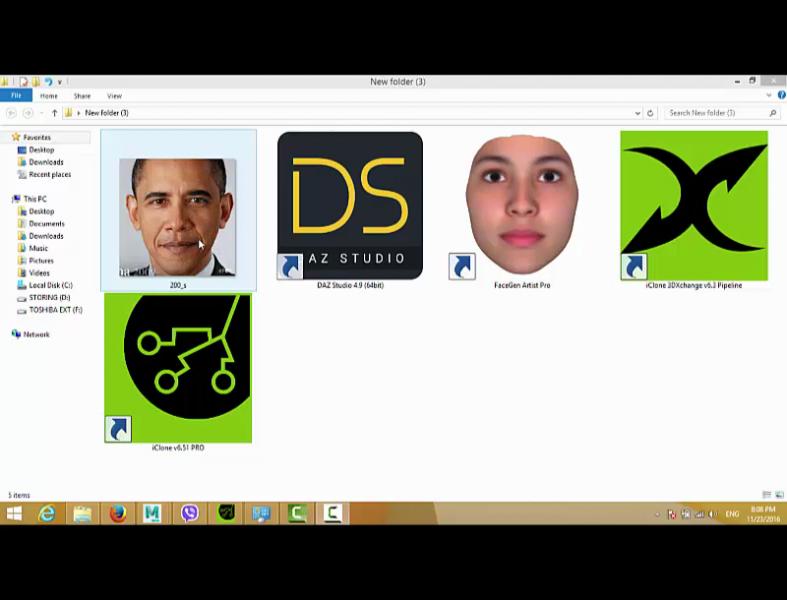787x600 pixels.
Task: Click Properties icon in quick access toolbar
Action: tap(23, 81)
